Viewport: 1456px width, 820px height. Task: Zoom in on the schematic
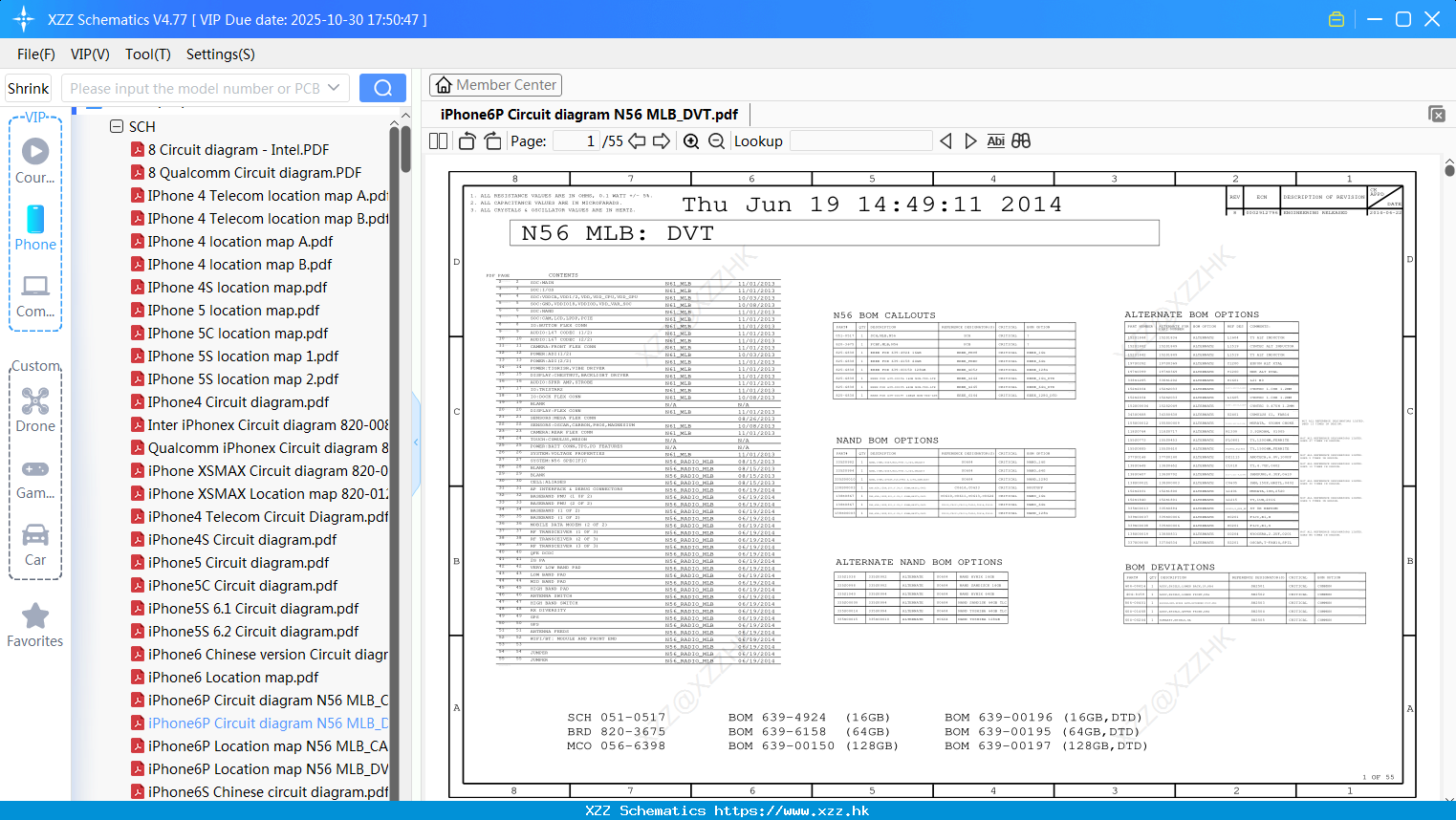(691, 140)
